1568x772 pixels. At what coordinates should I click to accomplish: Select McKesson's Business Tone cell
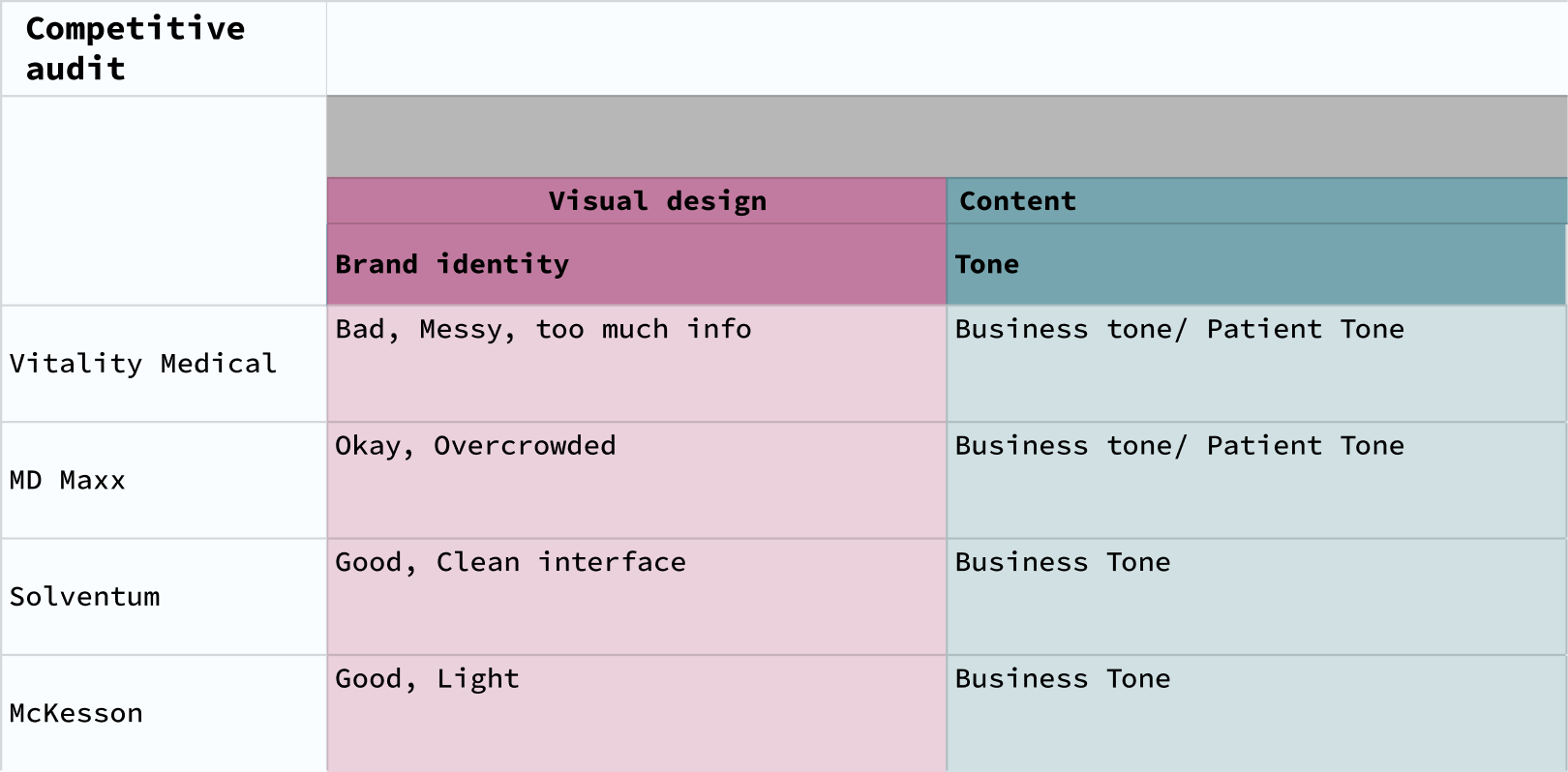(x=1256, y=713)
